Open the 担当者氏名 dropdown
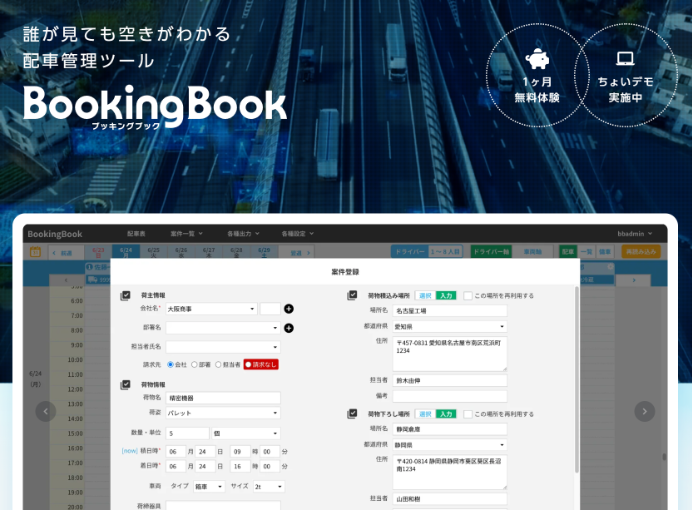 [x=223, y=347]
